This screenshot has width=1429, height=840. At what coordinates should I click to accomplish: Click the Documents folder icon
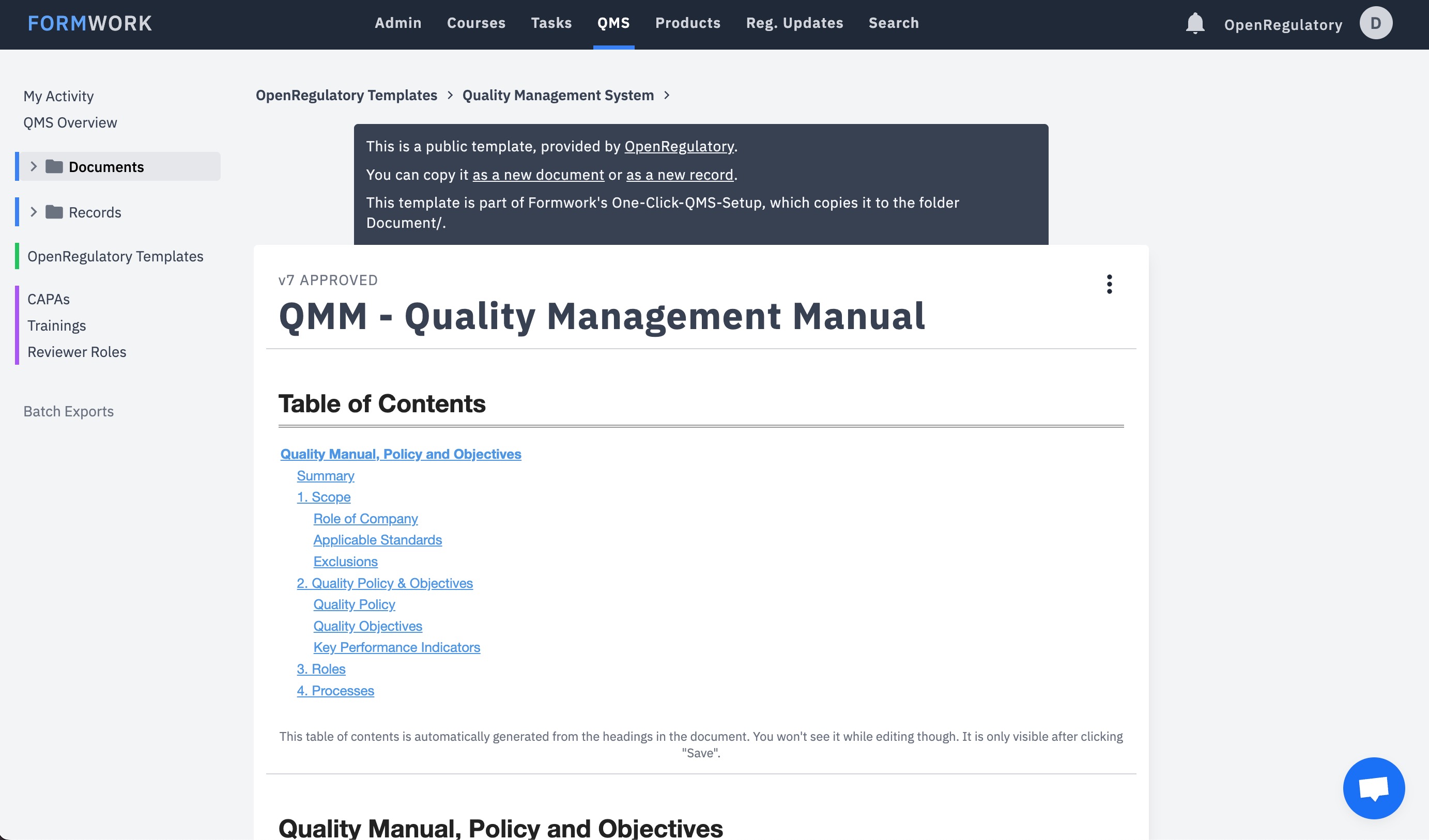[x=54, y=167]
